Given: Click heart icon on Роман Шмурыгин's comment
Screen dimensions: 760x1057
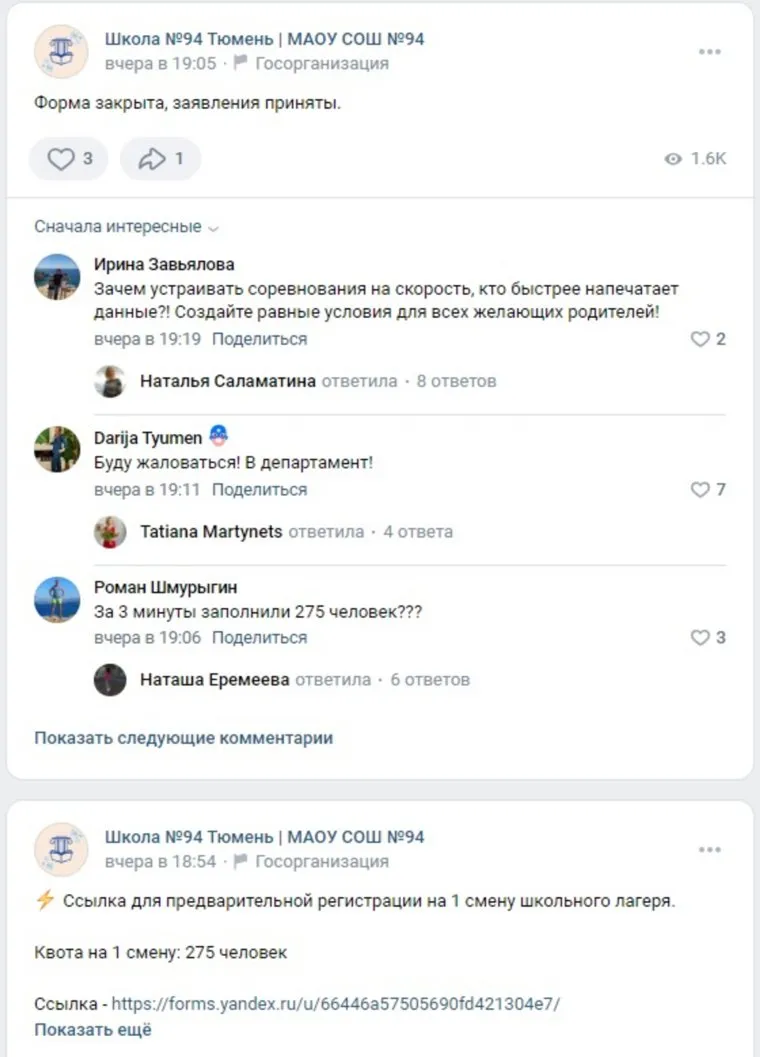Looking at the screenshot, I should pyautogui.click(x=701, y=637).
